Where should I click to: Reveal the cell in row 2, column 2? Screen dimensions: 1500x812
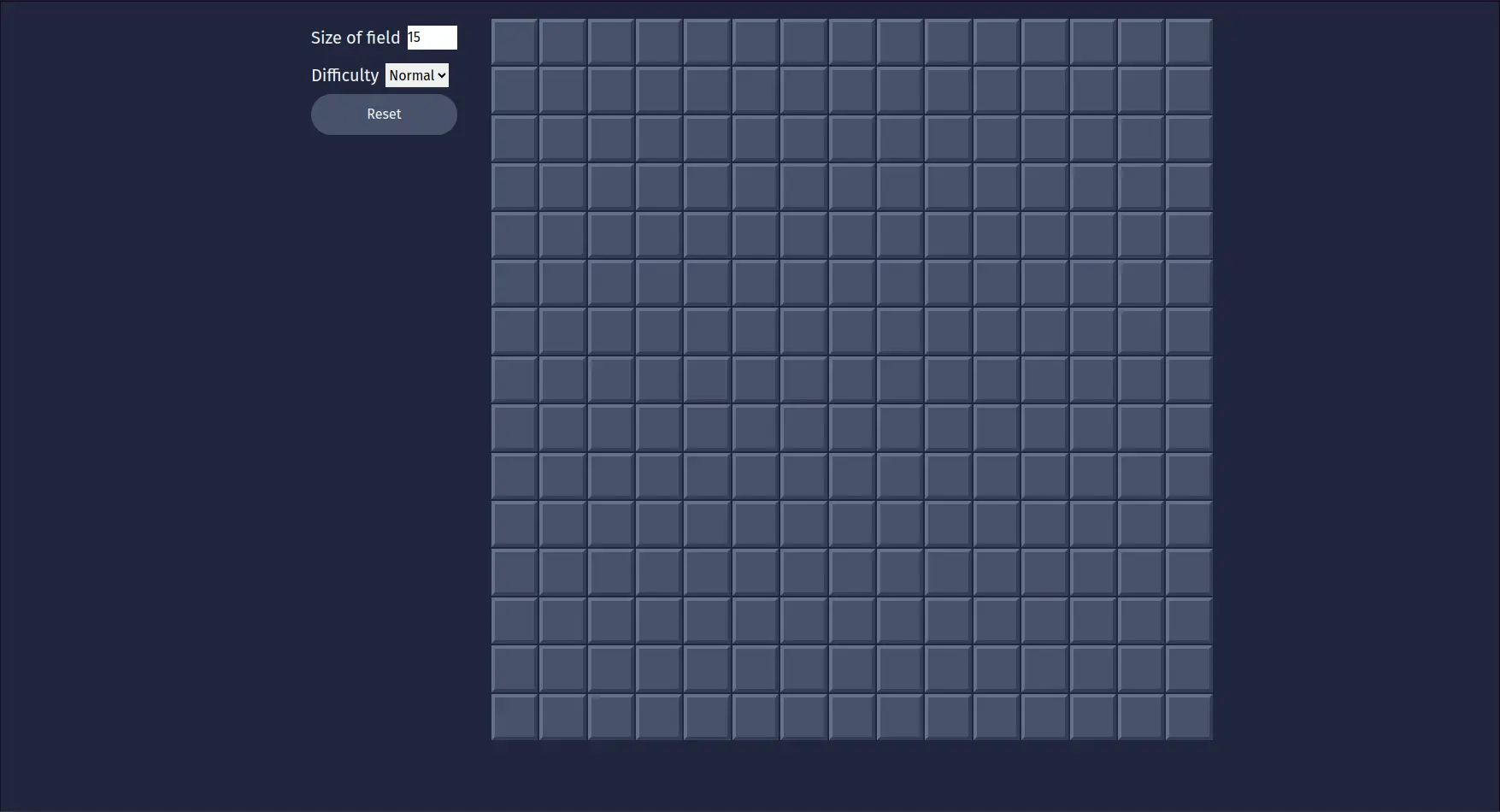coord(562,90)
